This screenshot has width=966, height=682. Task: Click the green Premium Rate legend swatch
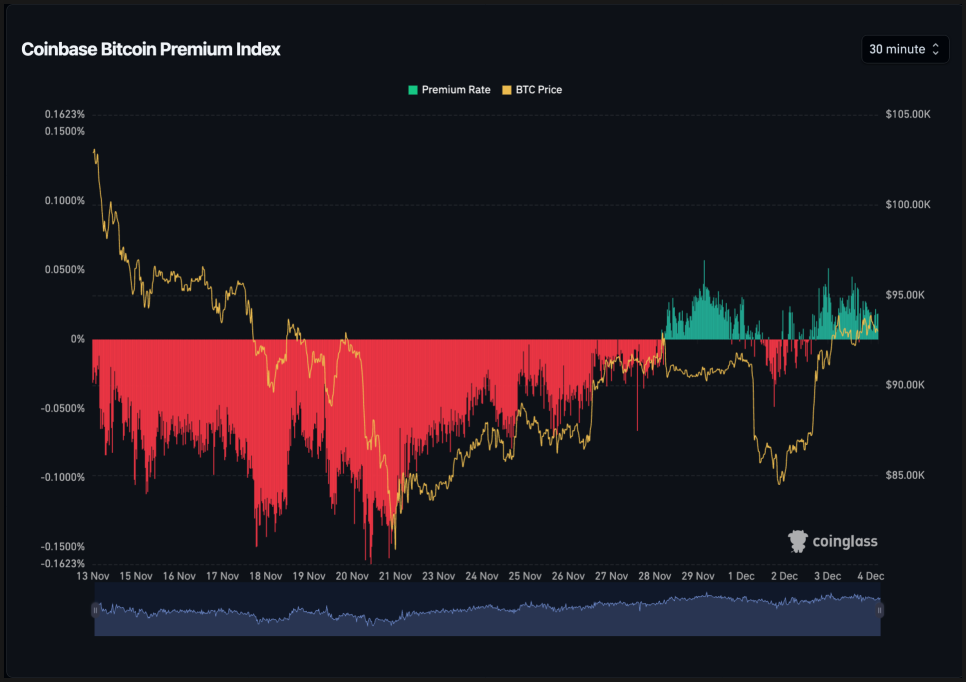(x=412, y=90)
